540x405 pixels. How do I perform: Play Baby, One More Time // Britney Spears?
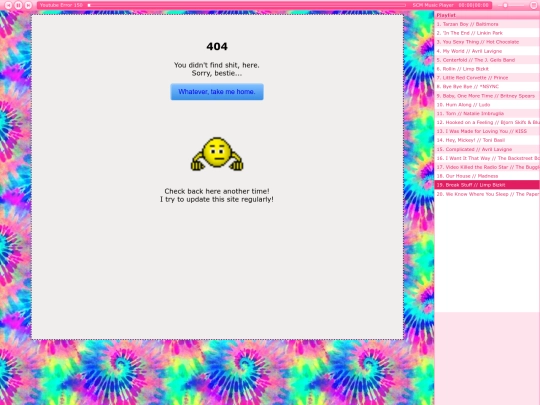pos(487,96)
